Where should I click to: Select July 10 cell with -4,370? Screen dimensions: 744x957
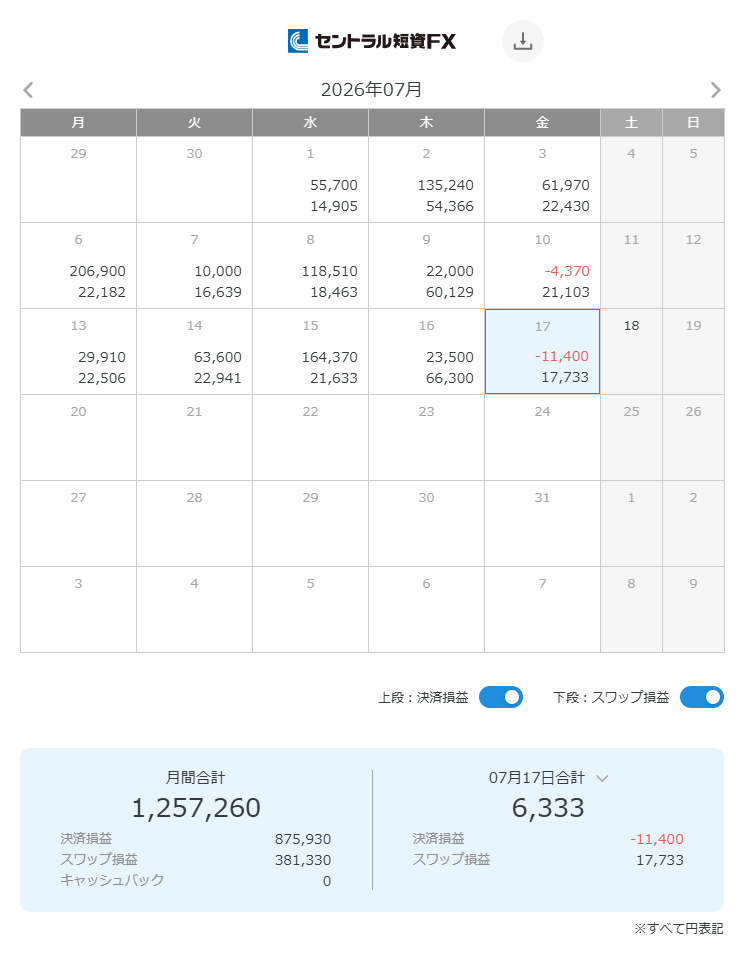tap(542, 265)
